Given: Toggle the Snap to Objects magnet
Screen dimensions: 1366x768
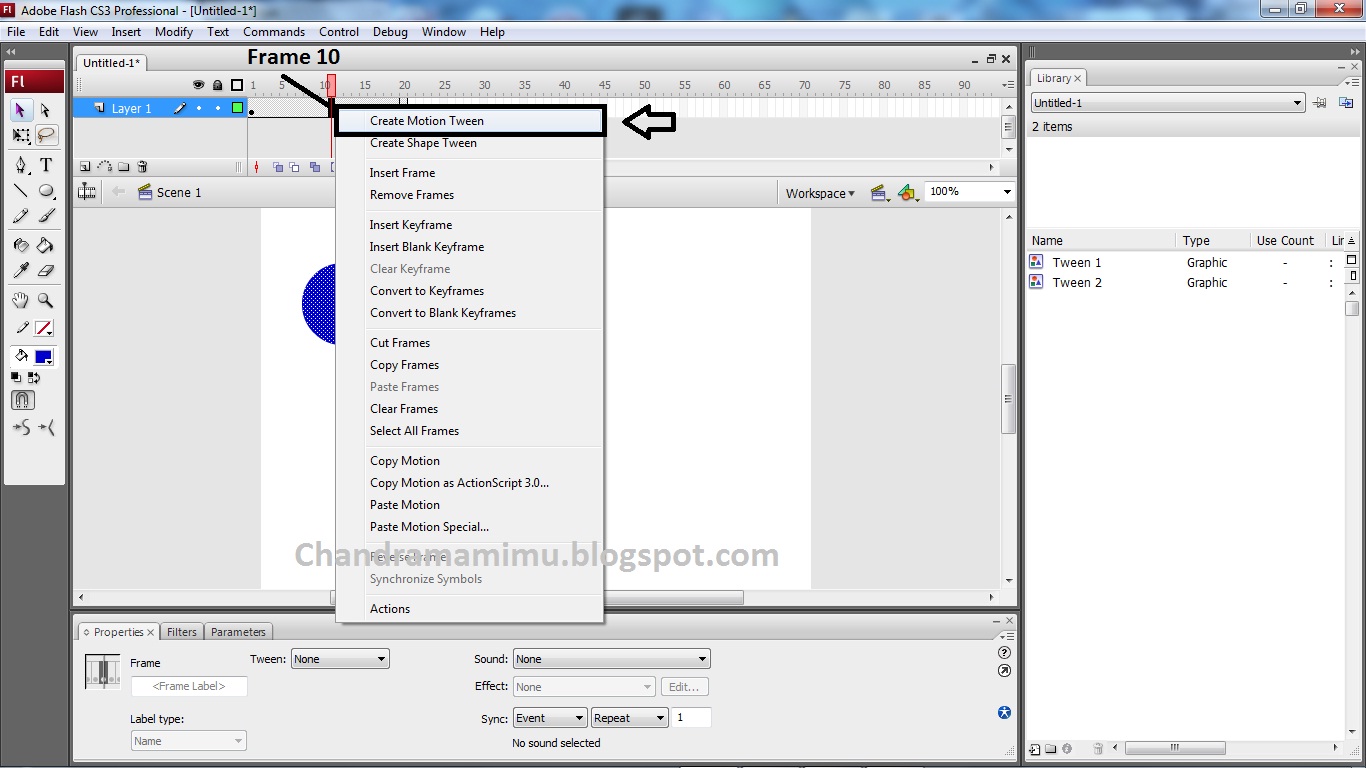Looking at the screenshot, I should pos(22,400).
